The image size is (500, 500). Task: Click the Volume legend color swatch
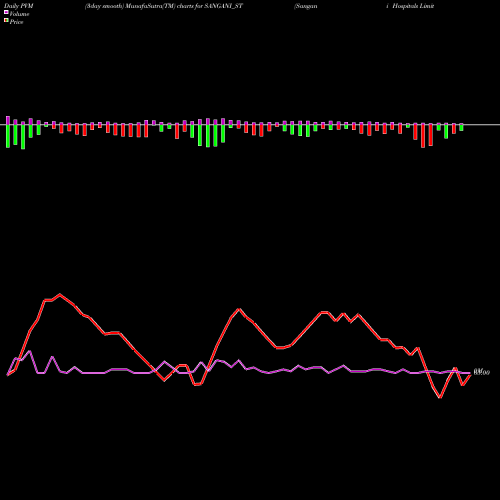coord(6,12)
